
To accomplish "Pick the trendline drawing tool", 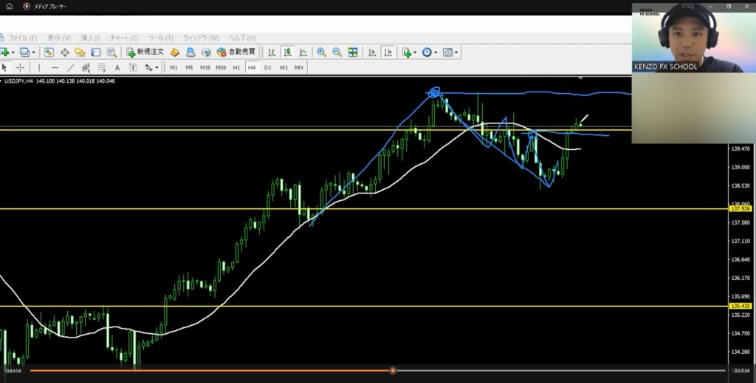I will (x=70, y=68).
